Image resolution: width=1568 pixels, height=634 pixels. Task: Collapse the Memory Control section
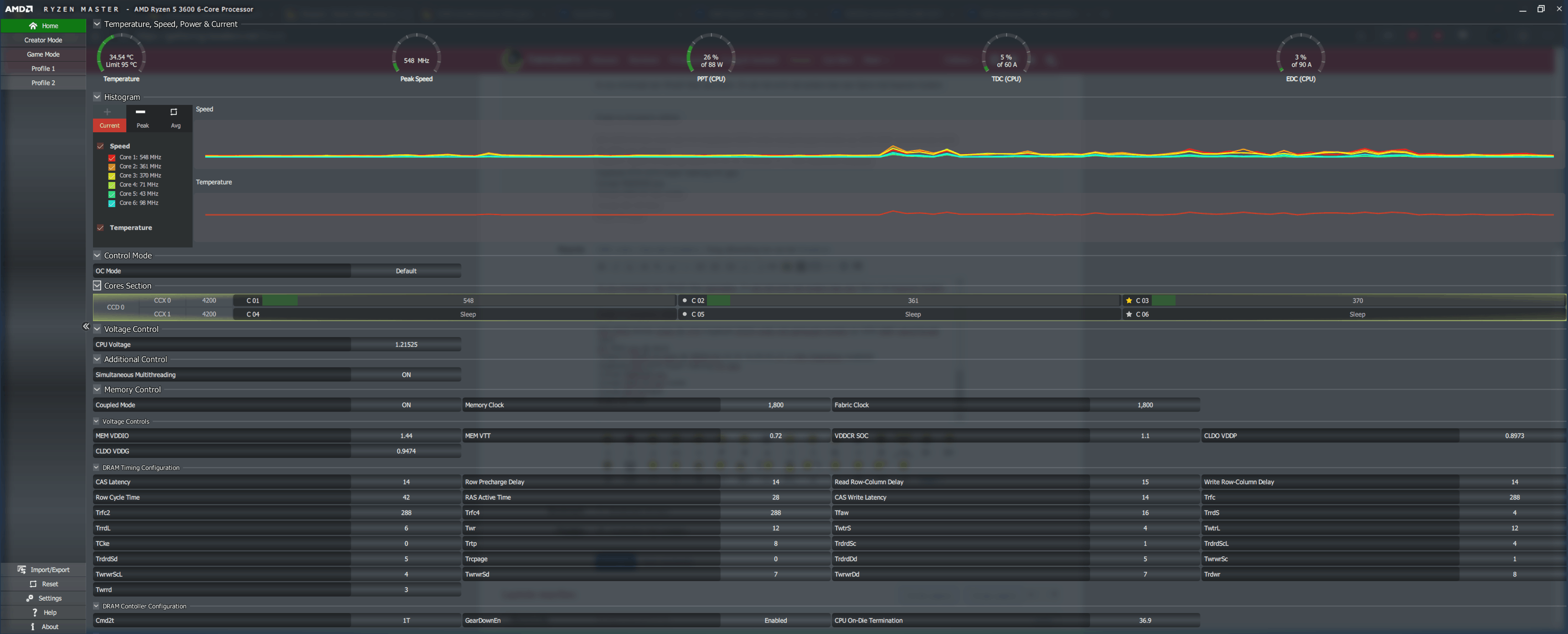[x=97, y=389]
